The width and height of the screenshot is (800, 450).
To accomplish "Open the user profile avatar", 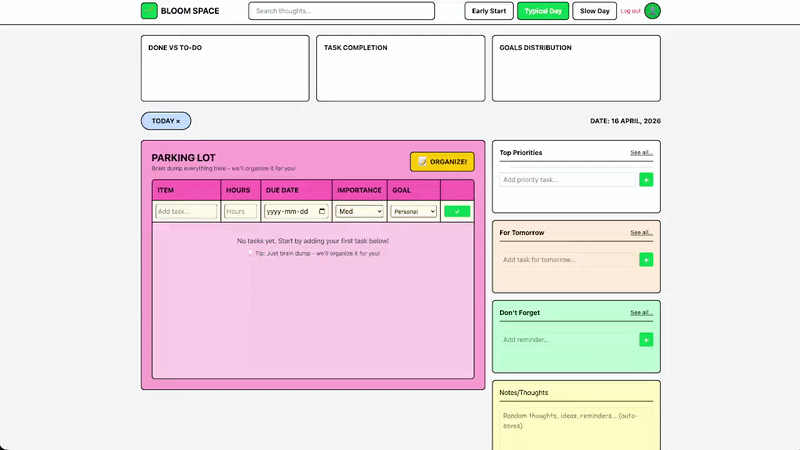I will 652,11.
